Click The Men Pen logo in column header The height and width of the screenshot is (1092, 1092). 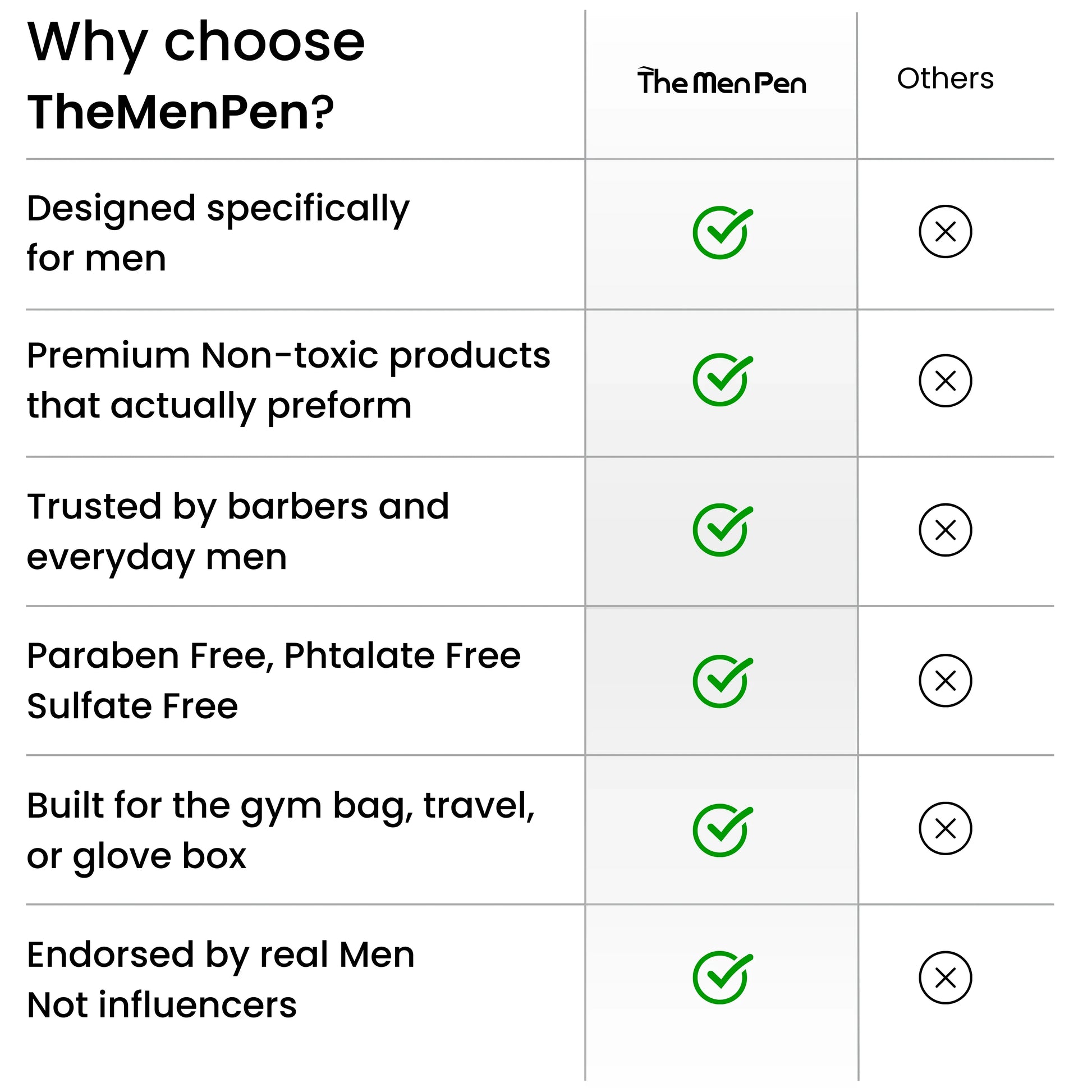click(721, 82)
